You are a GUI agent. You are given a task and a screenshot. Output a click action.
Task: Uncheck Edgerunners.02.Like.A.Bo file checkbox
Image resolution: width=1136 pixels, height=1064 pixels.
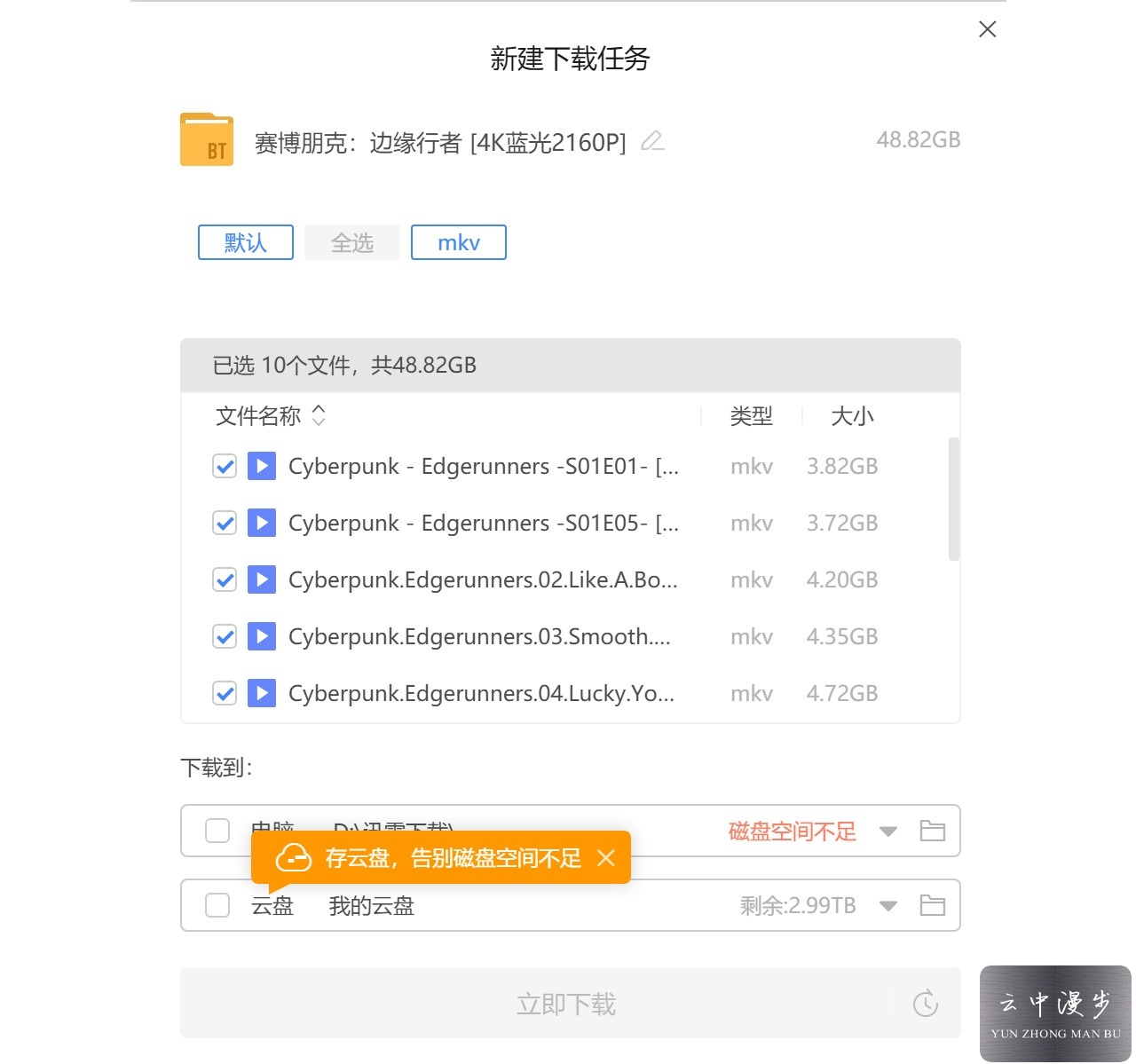pos(225,580)
